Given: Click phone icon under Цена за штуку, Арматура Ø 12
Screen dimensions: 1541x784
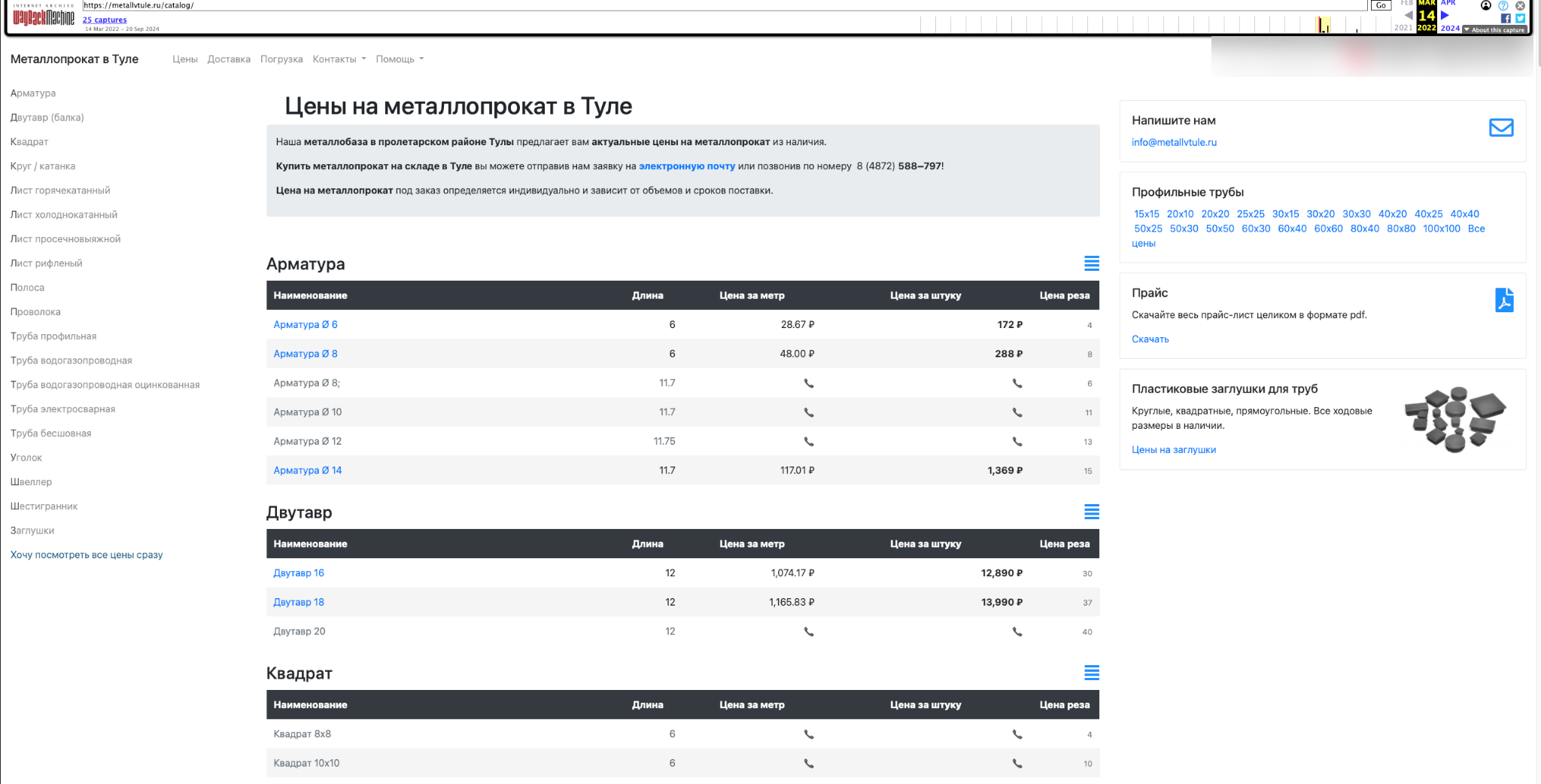Looking at the screenshot, I should click(1017, 442).
